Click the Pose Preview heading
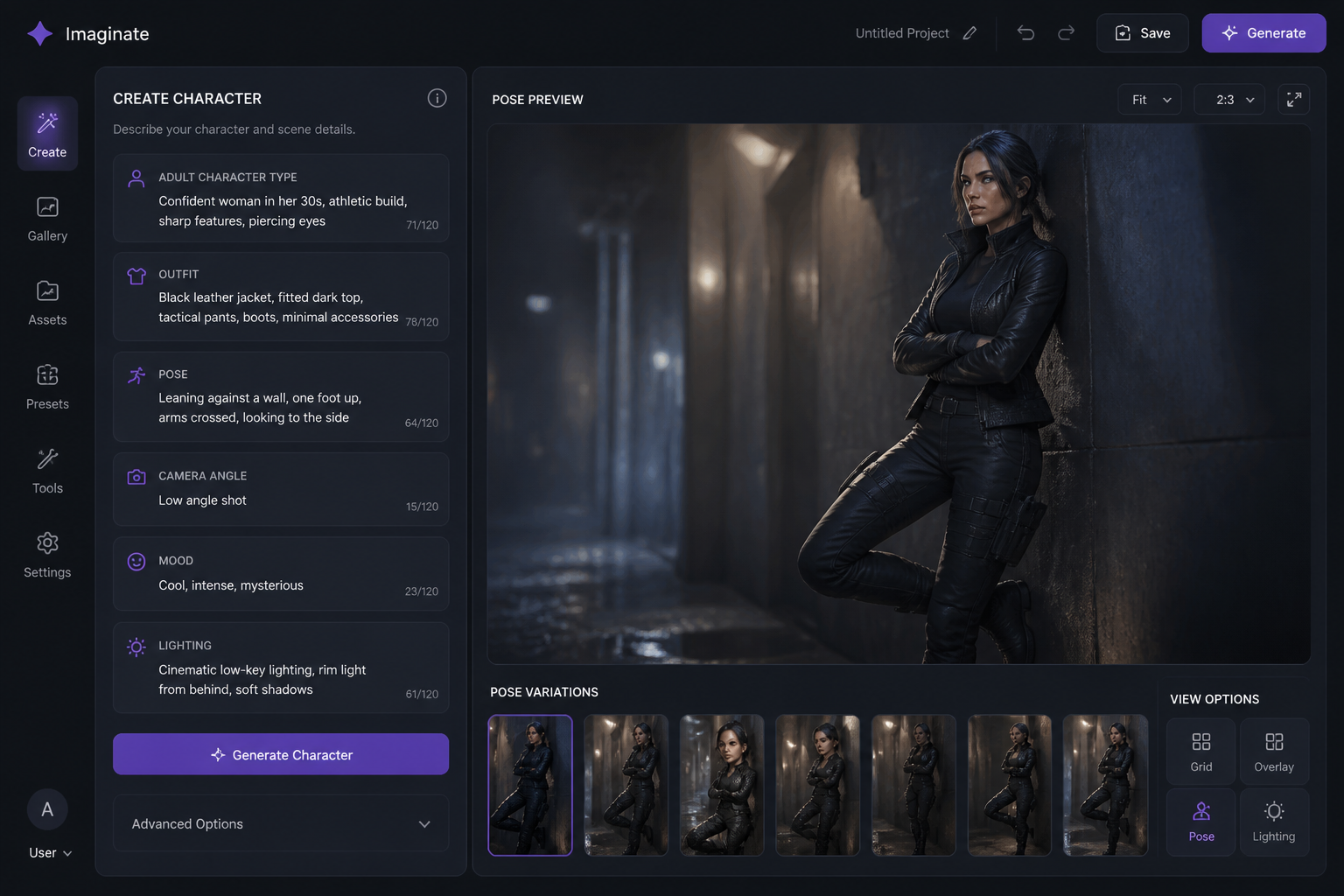 click(537, 100)
